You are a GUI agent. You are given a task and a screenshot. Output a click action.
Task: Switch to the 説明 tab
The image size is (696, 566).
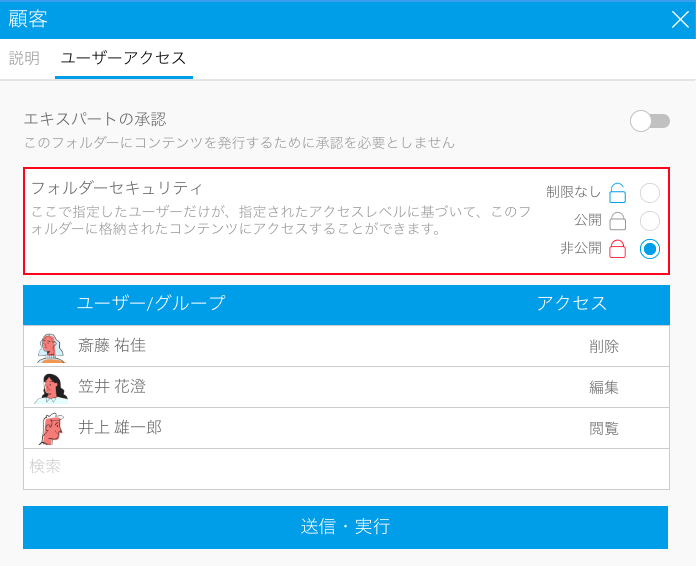click(x=24, y=58)
